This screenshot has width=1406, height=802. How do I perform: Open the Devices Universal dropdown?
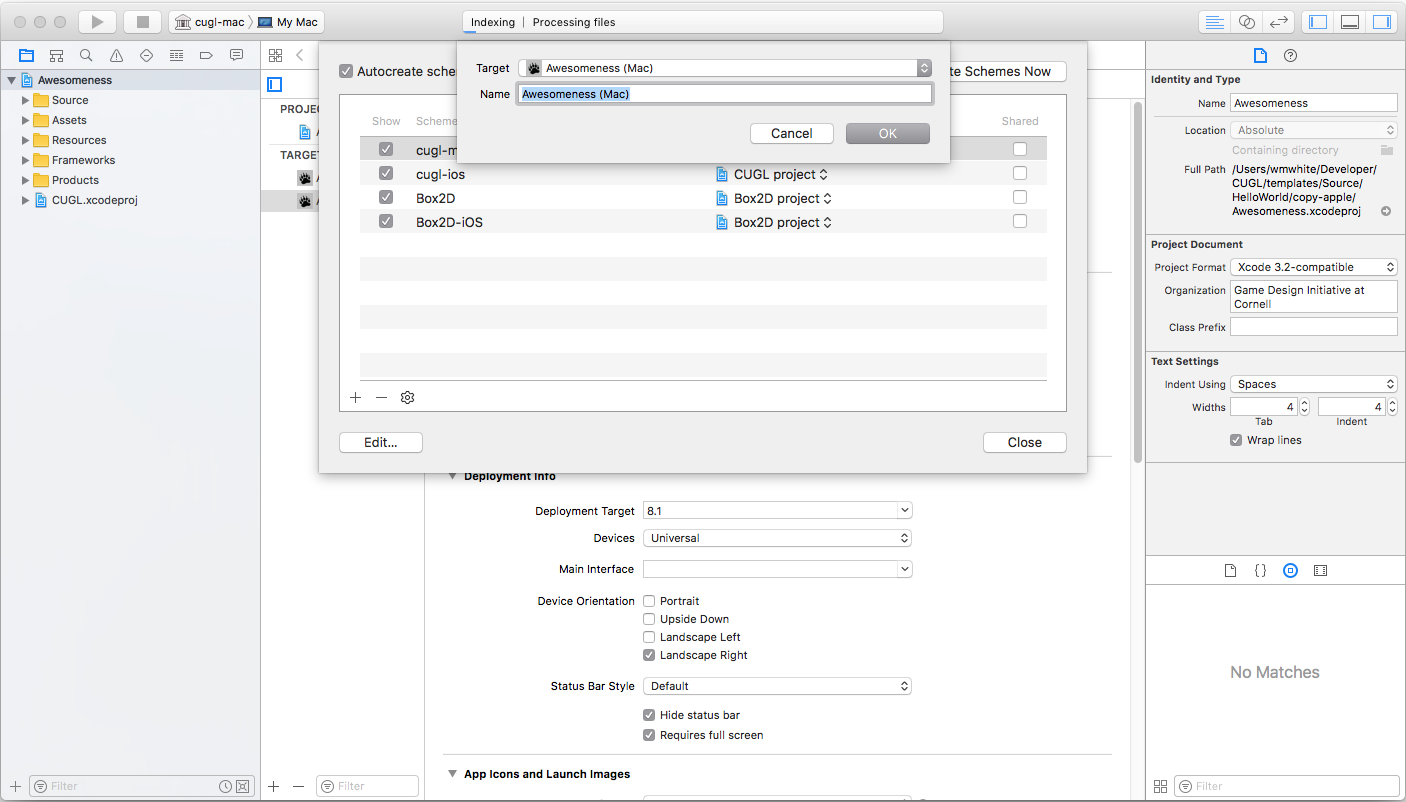tap(777, 538)
